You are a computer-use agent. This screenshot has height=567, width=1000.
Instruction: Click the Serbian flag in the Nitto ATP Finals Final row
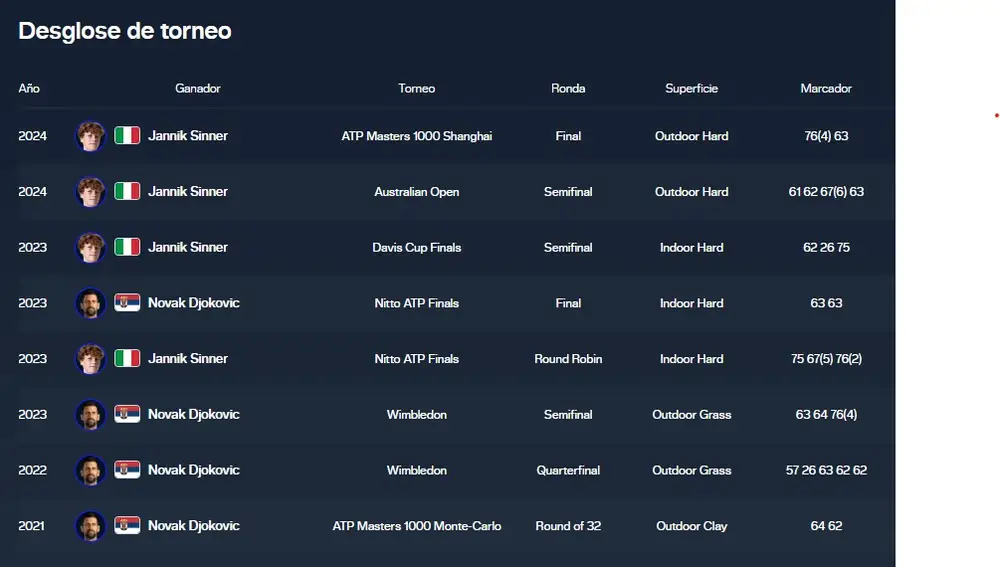coord(127,303)
